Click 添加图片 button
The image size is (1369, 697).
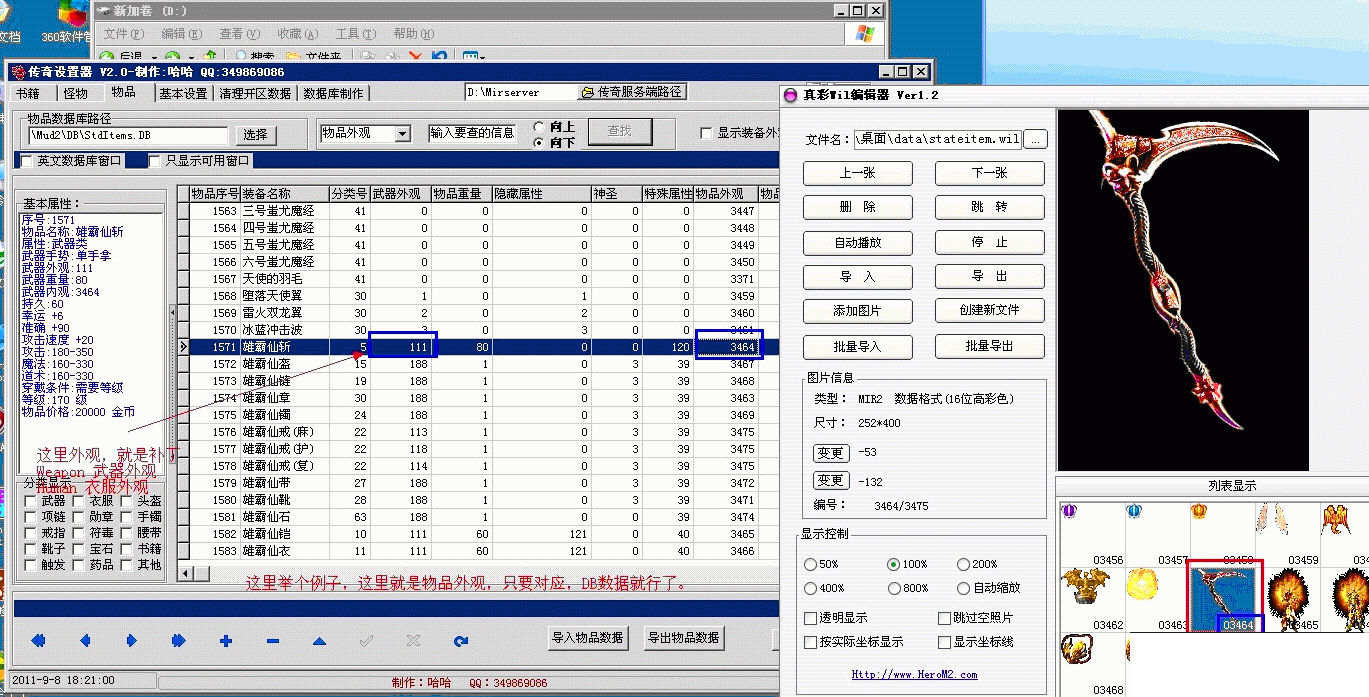point(857,310)
